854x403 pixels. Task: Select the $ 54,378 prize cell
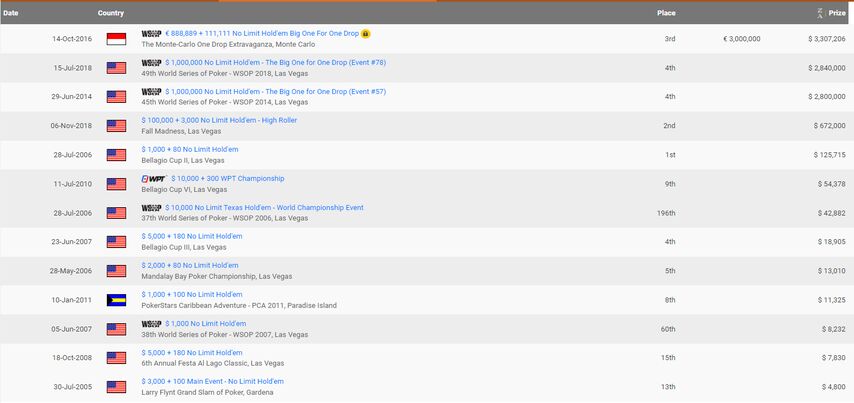point(832,184)
